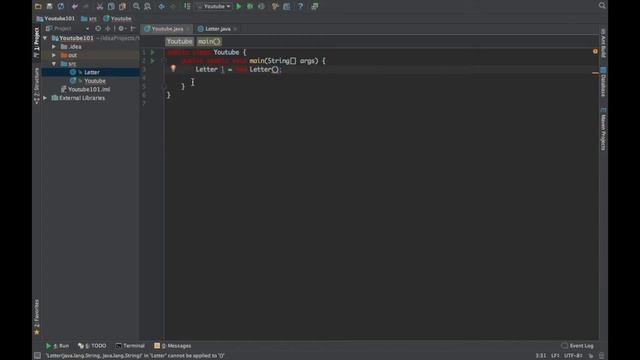Click the error indicator at editor top right
The height and width of the screenshot is (360, 640).
595,51
